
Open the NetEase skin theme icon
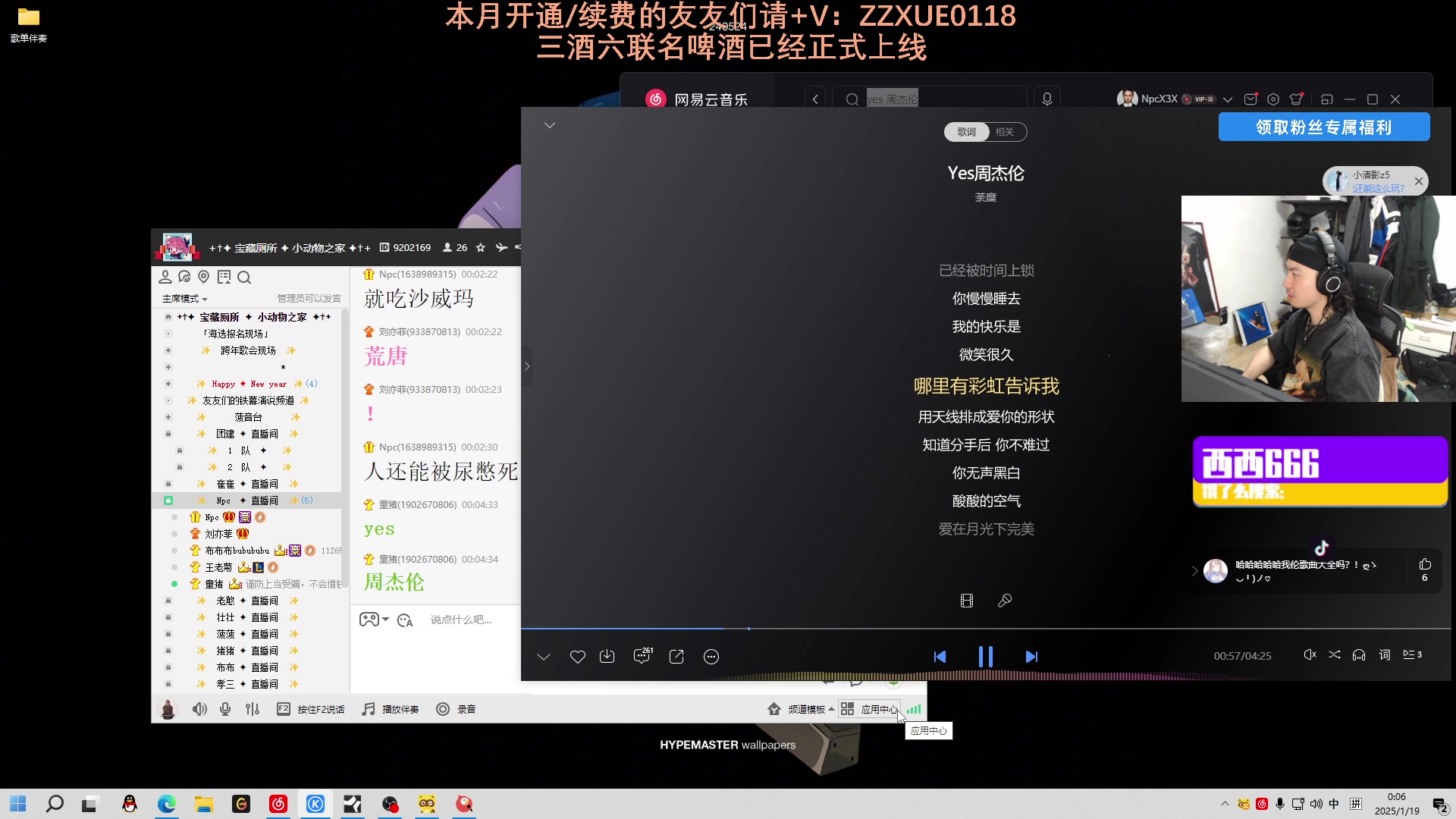[1297, 99]
